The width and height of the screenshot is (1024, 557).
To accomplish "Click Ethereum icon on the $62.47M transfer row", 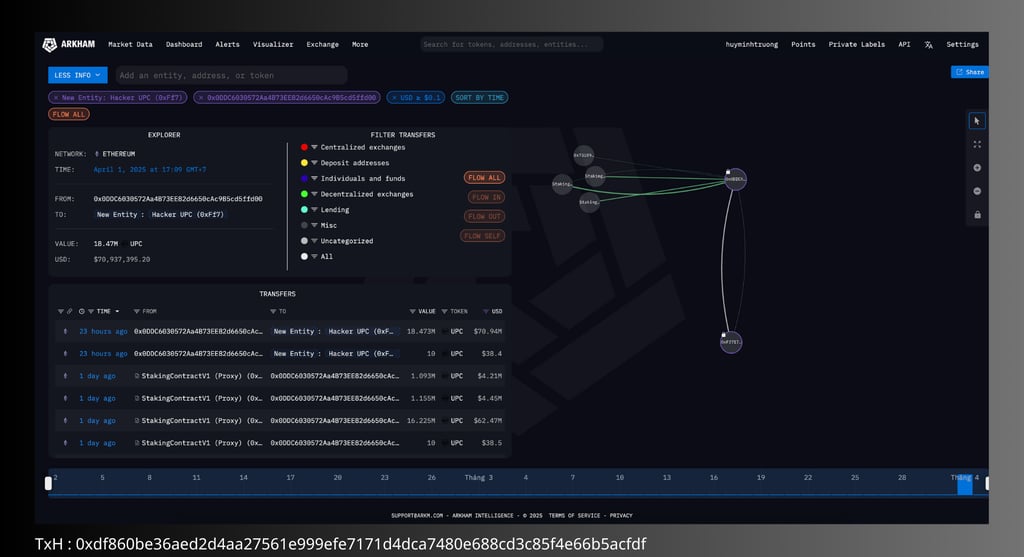I will pyautogui.click(x=65, y=421).
